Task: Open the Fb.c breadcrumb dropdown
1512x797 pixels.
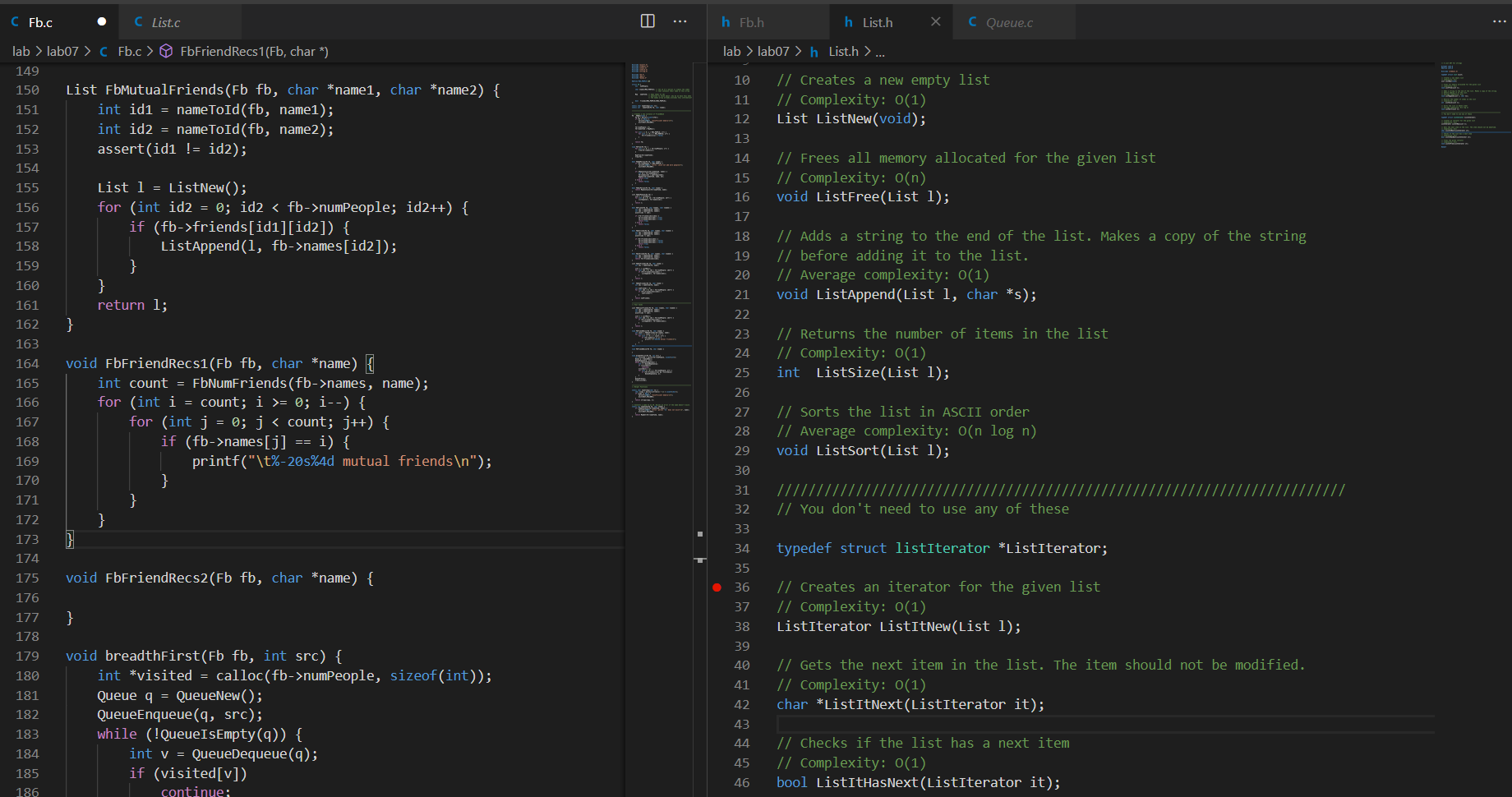Action: pyautogui.click(x=130, y=51)
